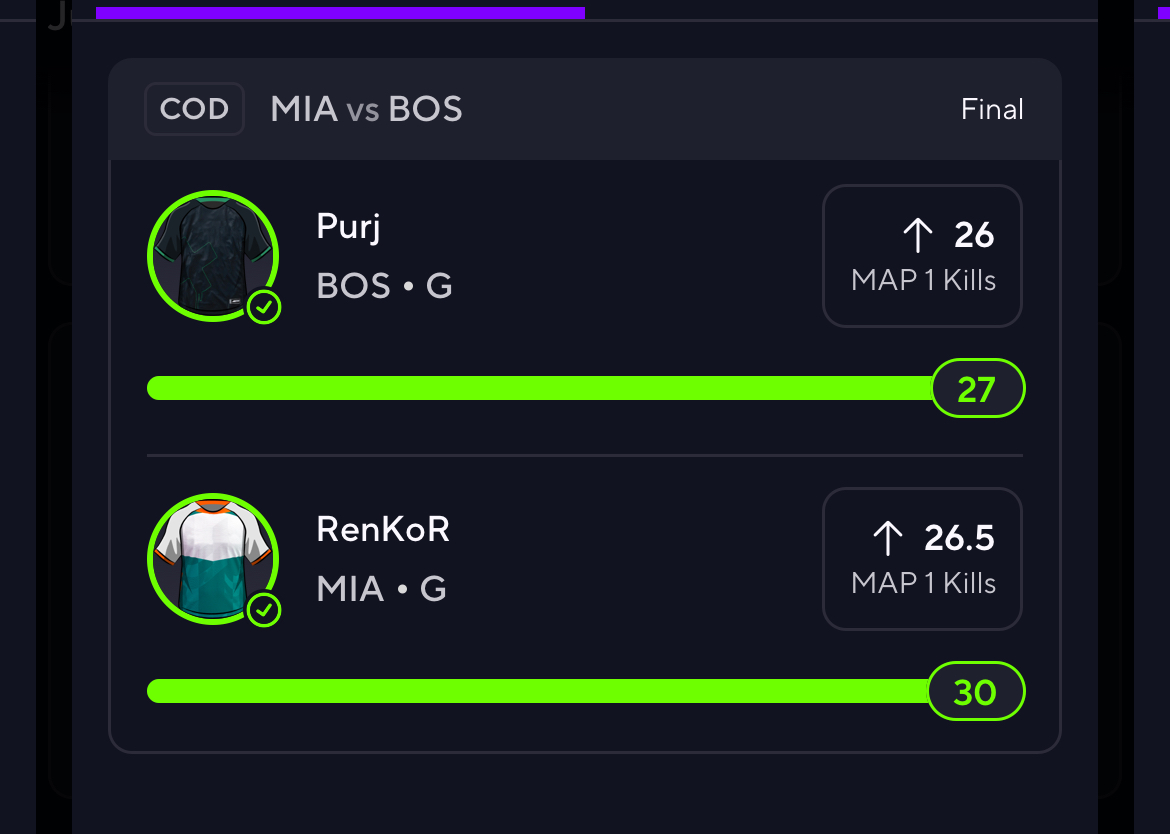Click the 27 result pill
Image resolution: width=1170 pixels, height=834 pixels.
[978, 388]
